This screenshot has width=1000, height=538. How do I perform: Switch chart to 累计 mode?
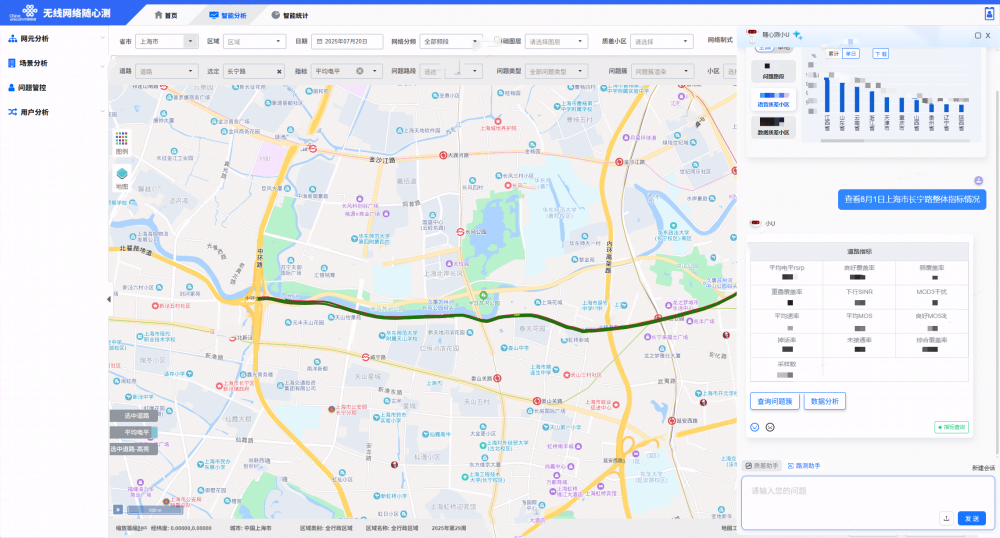pos(833,54)
